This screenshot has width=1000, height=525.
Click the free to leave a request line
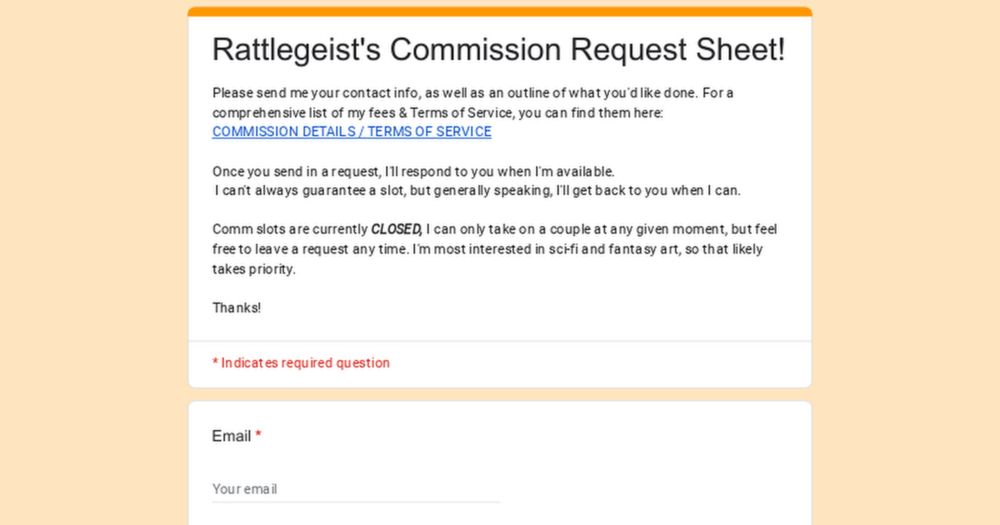coord(487,249)
